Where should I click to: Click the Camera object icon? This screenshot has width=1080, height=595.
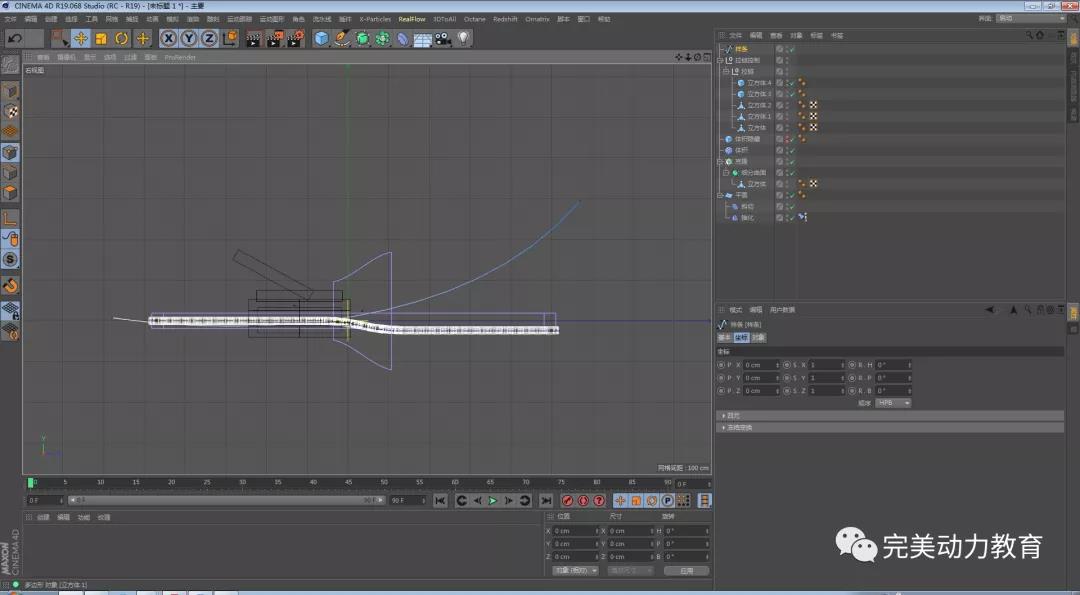(442, 38)
